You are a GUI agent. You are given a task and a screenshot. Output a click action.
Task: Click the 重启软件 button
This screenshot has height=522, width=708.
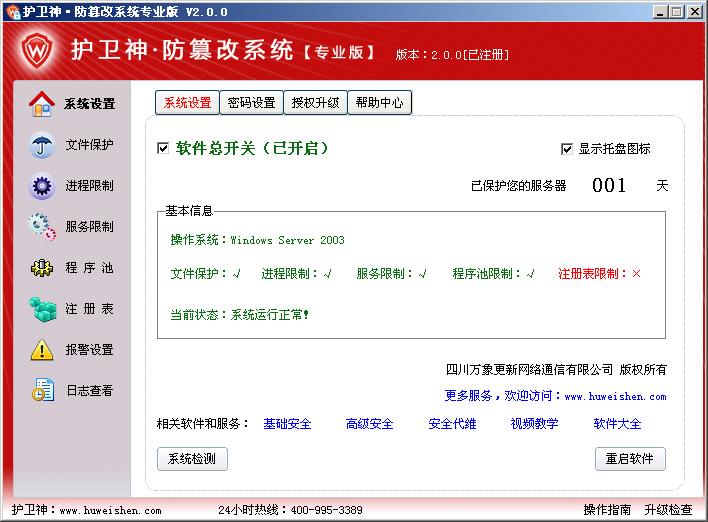pos(630,459)
